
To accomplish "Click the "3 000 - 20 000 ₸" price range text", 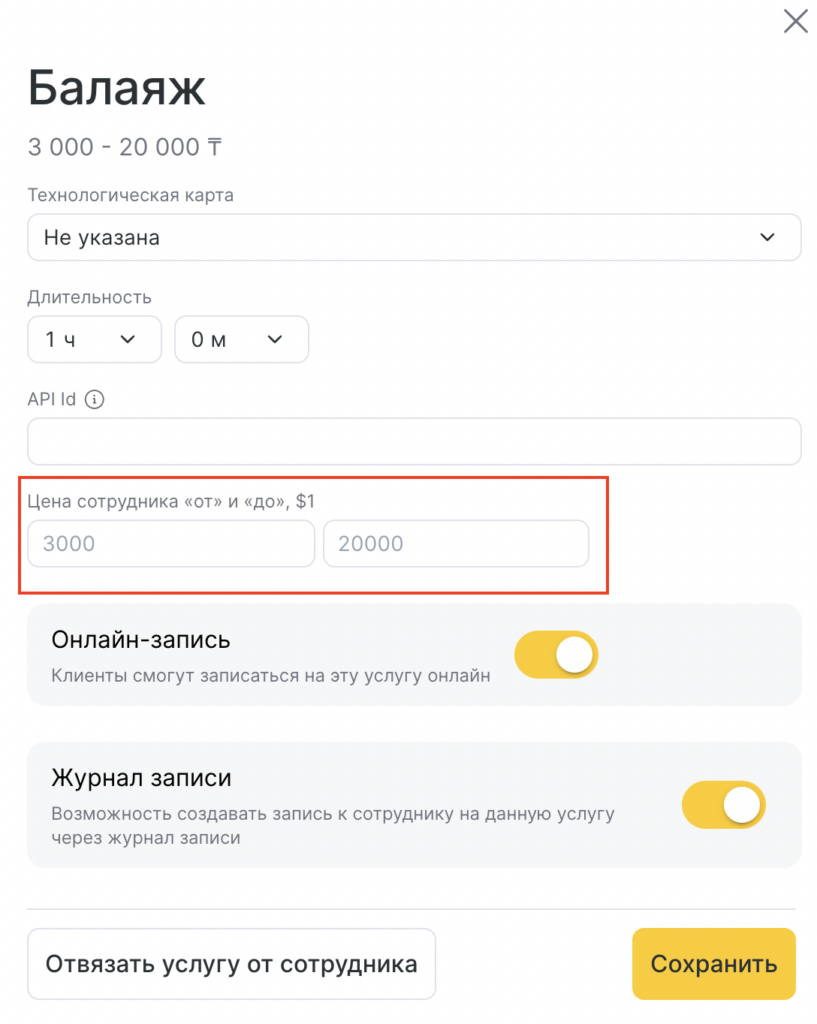I will point(125,148).
